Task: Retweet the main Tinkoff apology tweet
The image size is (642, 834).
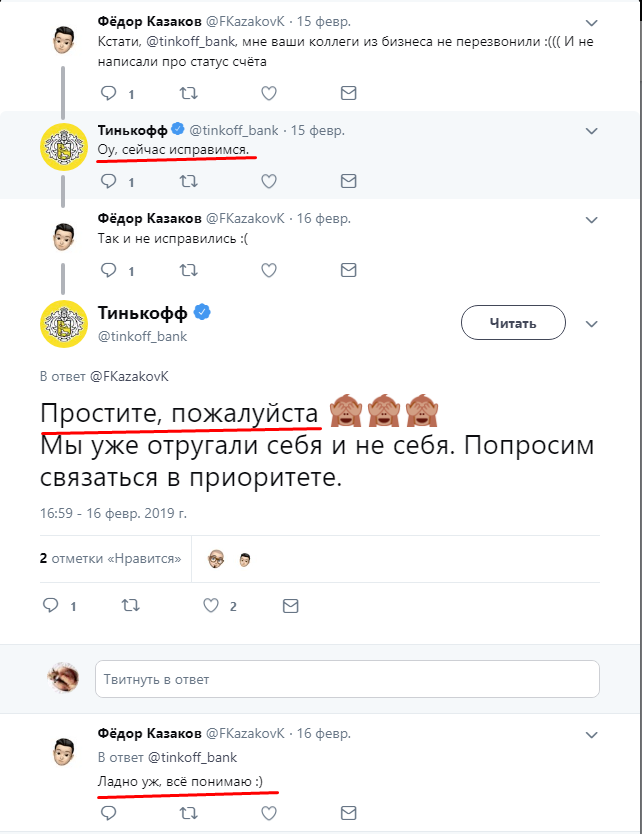Action: click(x=130, y=606)
